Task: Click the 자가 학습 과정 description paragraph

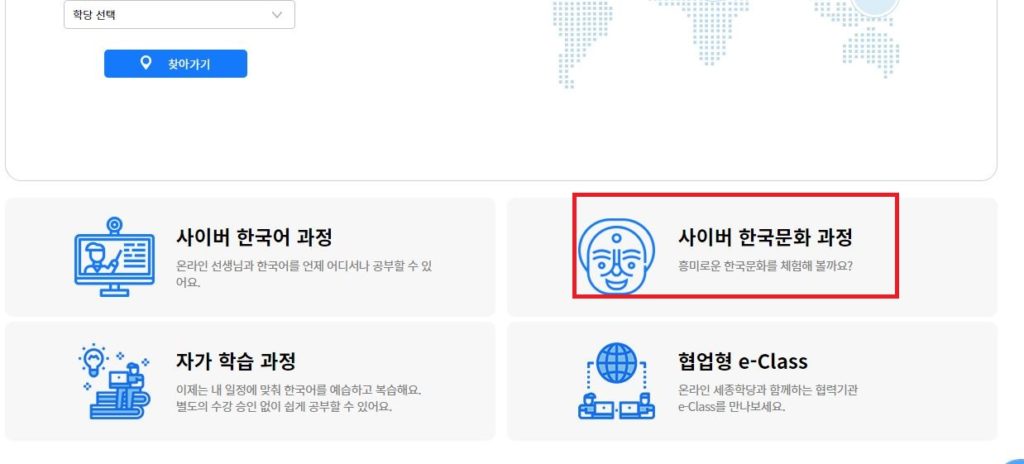Action: pyautogui.click(x=298, y=398)
